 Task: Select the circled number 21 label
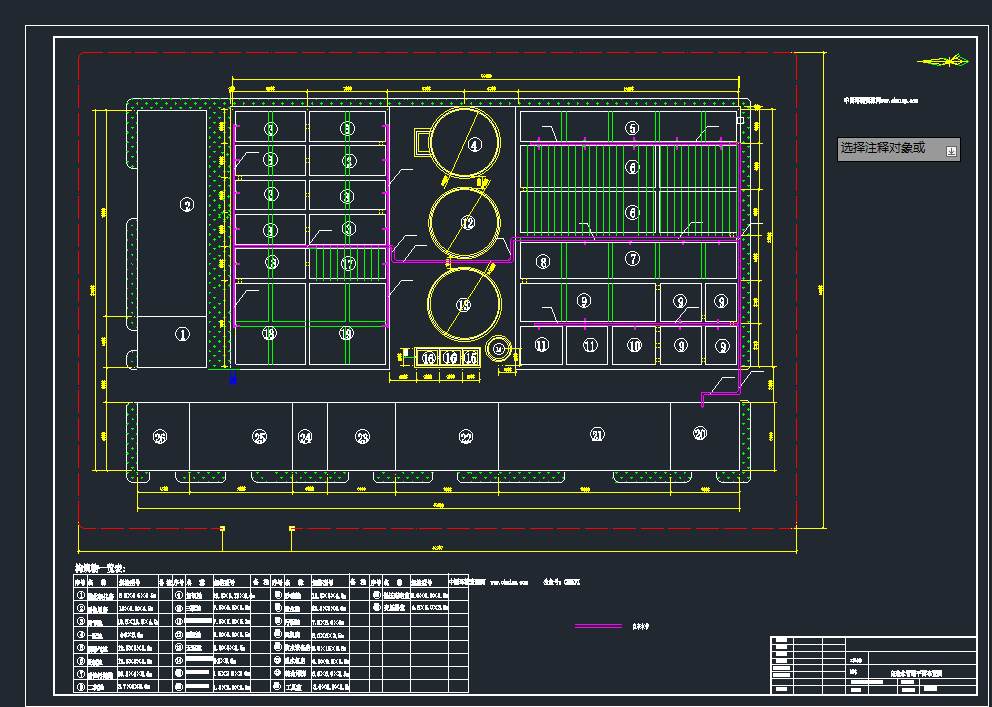(597, 434)
